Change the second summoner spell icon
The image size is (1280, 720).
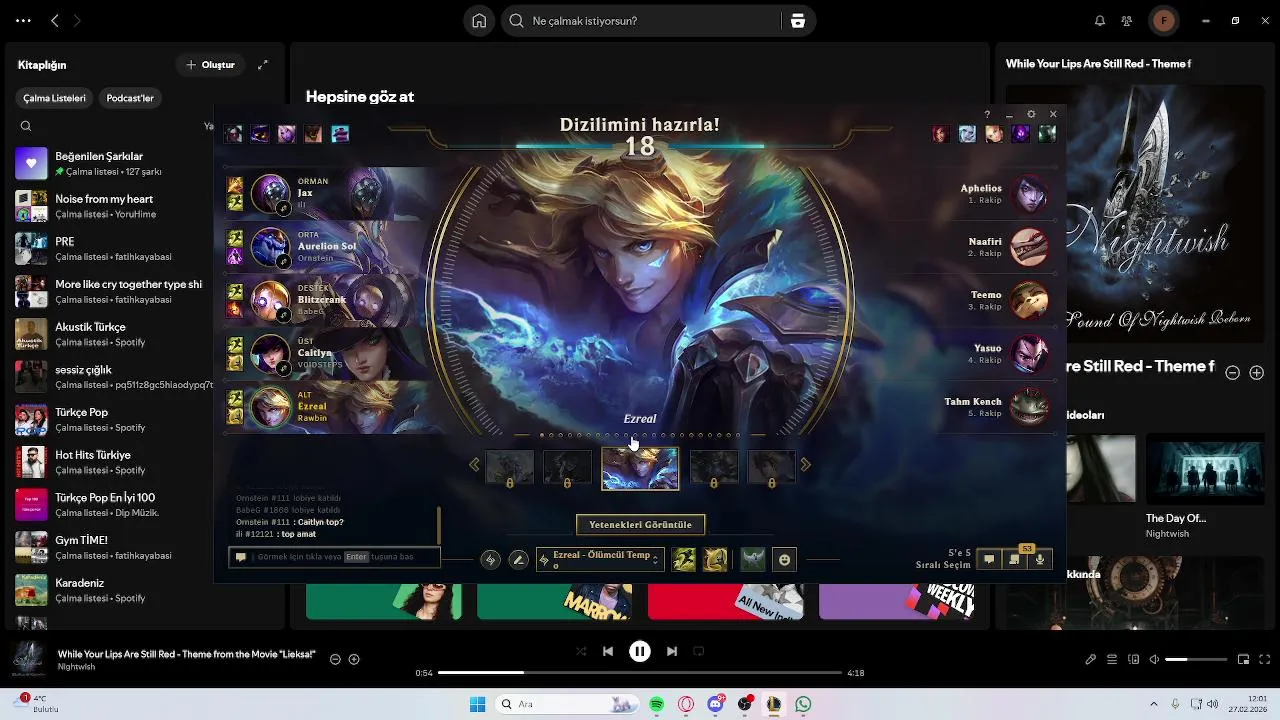(715, 560)
